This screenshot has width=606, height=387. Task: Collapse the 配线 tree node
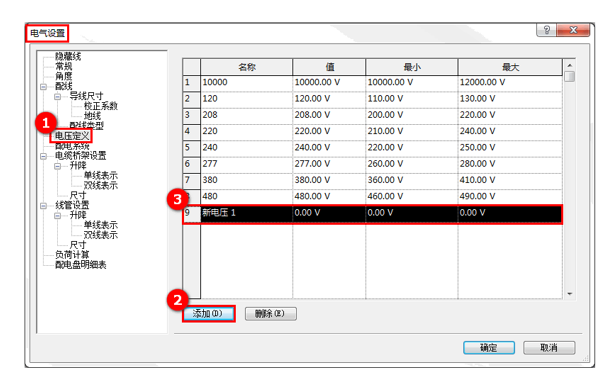(x=43, y=87)
